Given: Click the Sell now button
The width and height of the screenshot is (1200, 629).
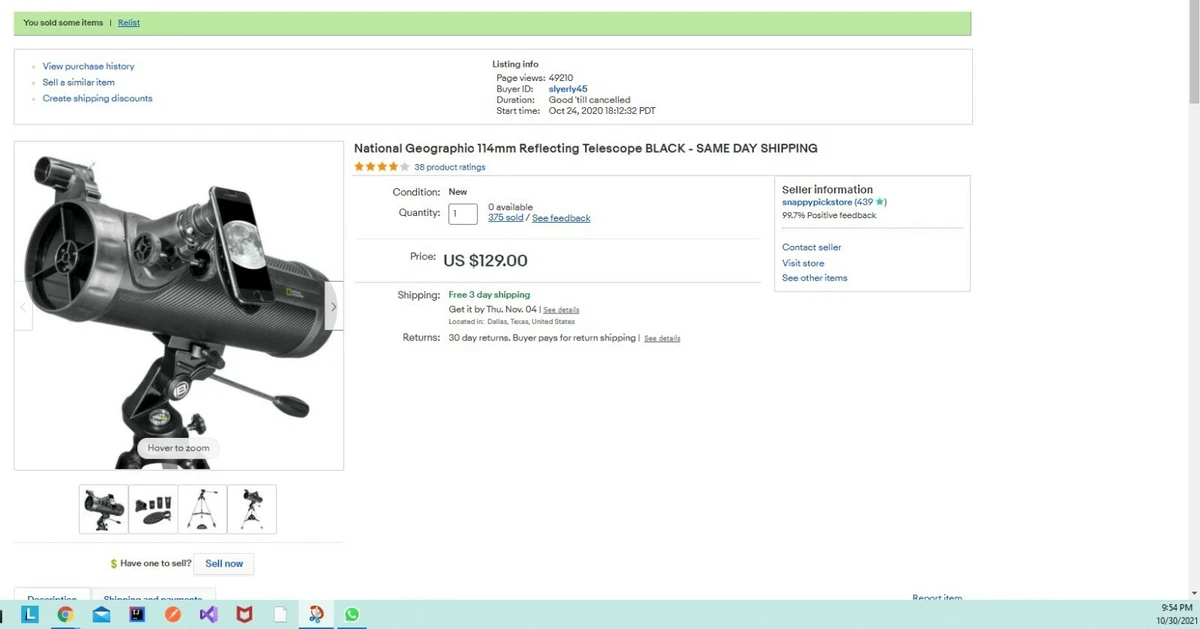Looking at the screenshot, I should tap(224, 564).
